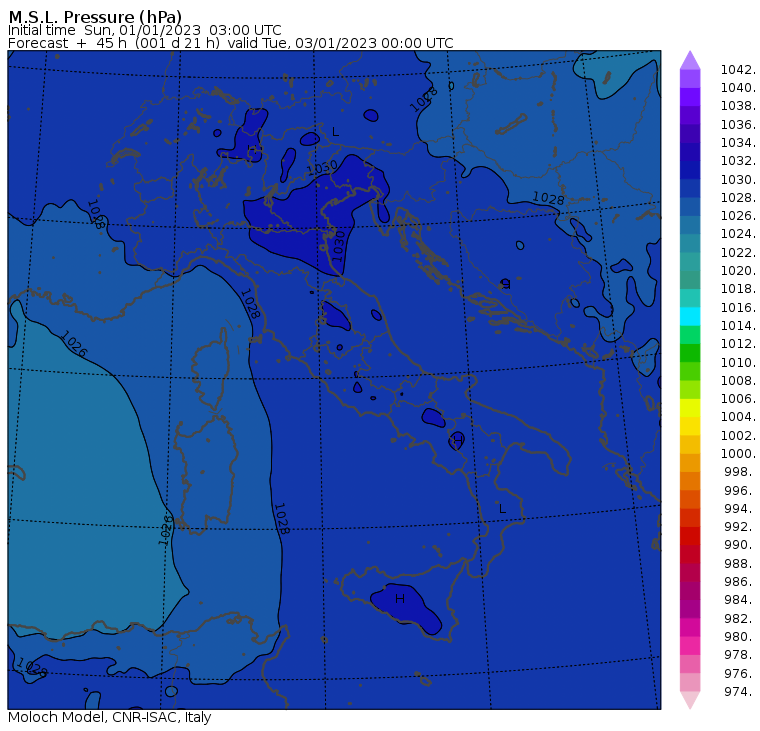Click the 'Moloch Model, CNR-ISAC, Italy' credit text
The image size is (760, 731).
(110, 717)
